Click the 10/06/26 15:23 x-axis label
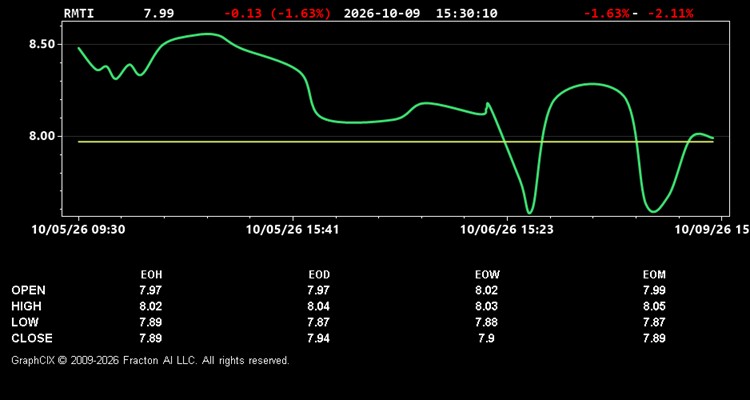The height and width of the screenshot is (400, 750). tap(507, 230)
